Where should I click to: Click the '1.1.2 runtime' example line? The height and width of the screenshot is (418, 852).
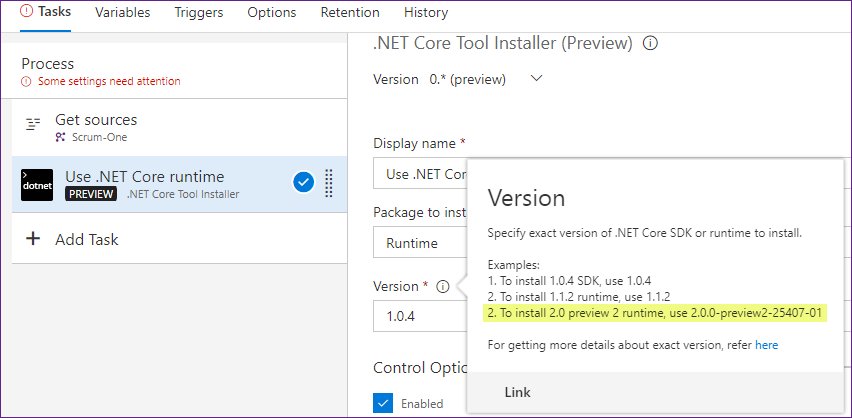(x=579, y=297)
